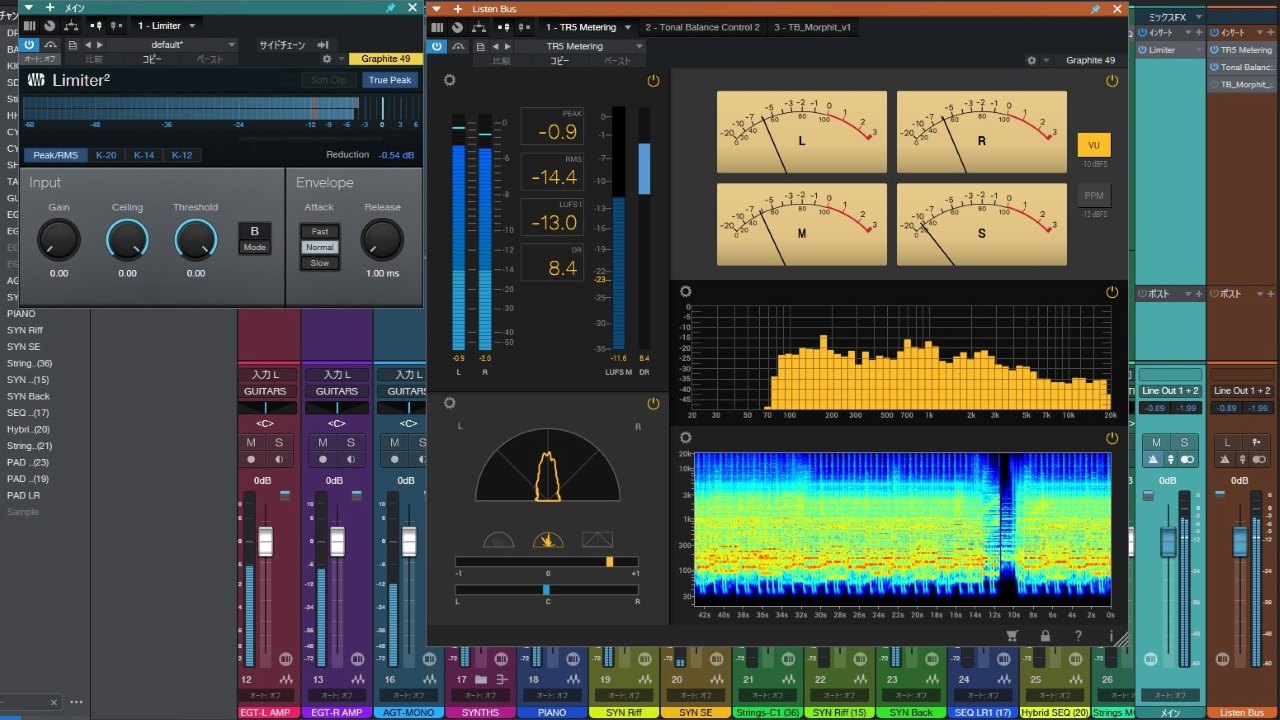Viewport: 1280px width, 720px height.
Task: Click the TR5 info icon
Action: pyautogui.click(x=1111, y=635)
